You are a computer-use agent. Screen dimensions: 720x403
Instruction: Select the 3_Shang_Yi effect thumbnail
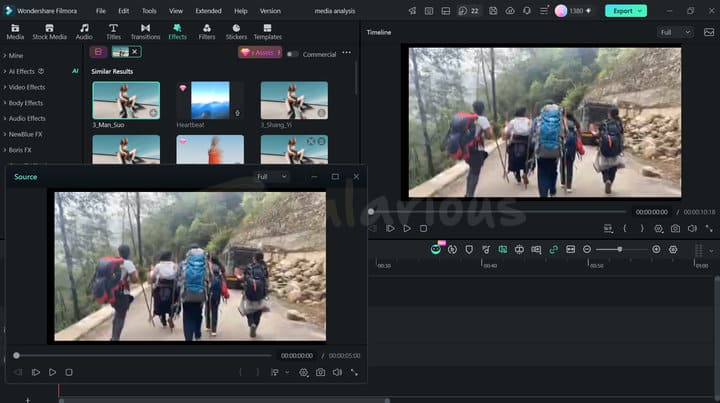tap(294, 101)
